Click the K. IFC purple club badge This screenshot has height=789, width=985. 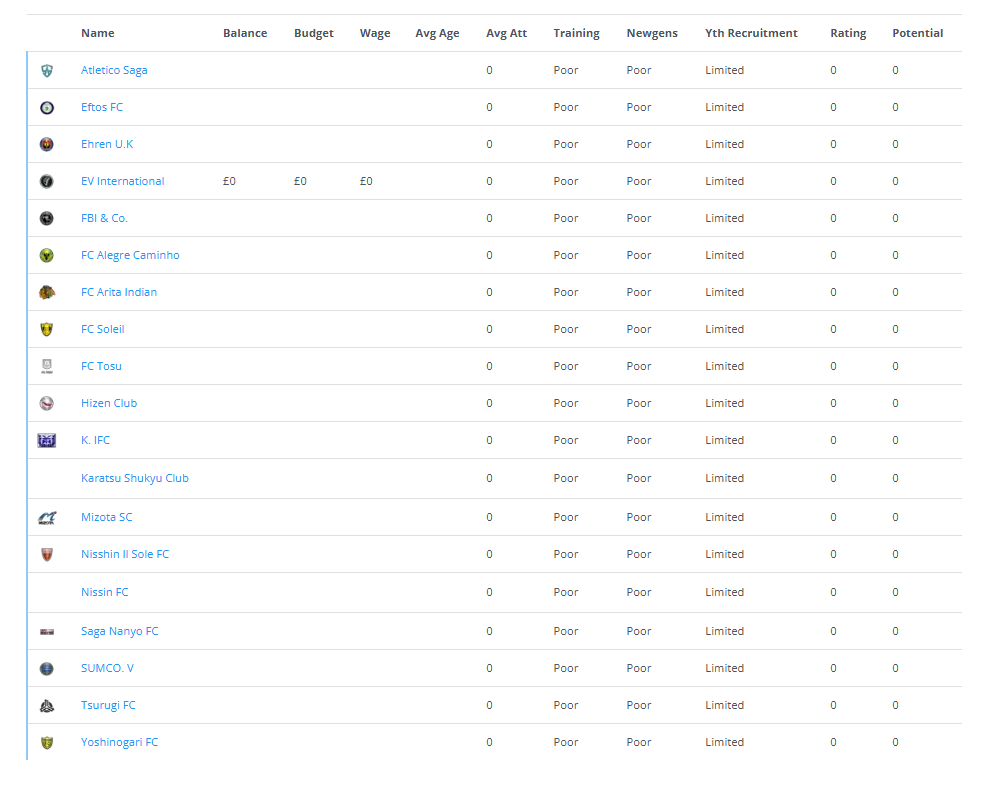[47, 441]
